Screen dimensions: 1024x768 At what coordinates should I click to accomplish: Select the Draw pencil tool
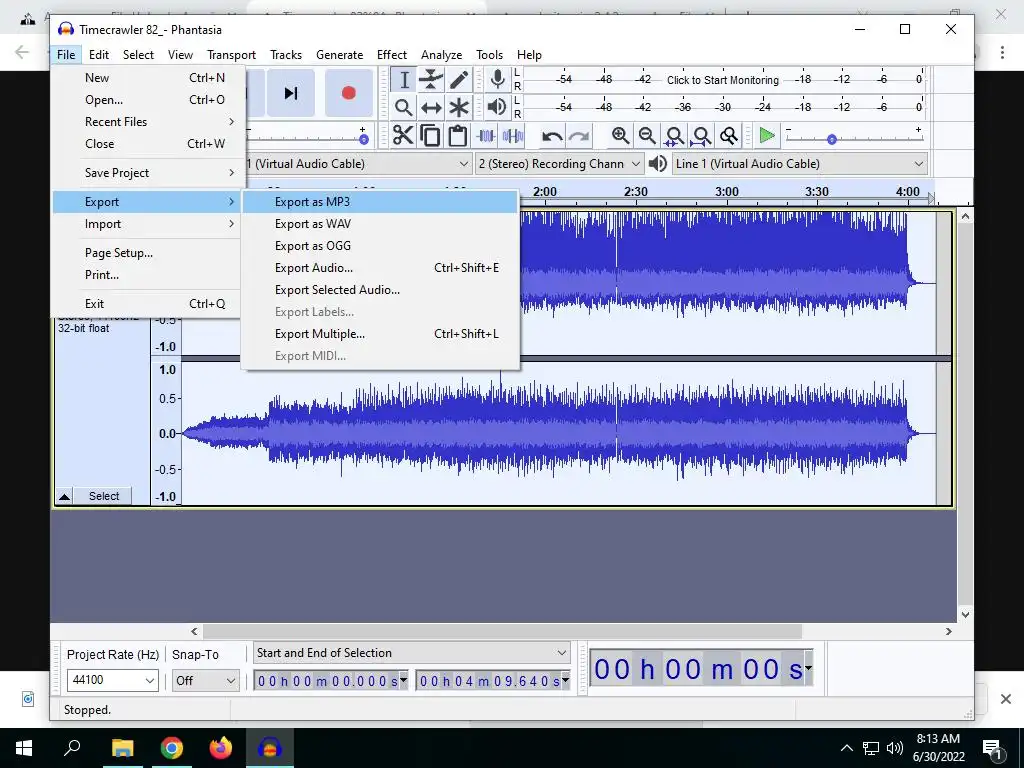tap(458, 80)
